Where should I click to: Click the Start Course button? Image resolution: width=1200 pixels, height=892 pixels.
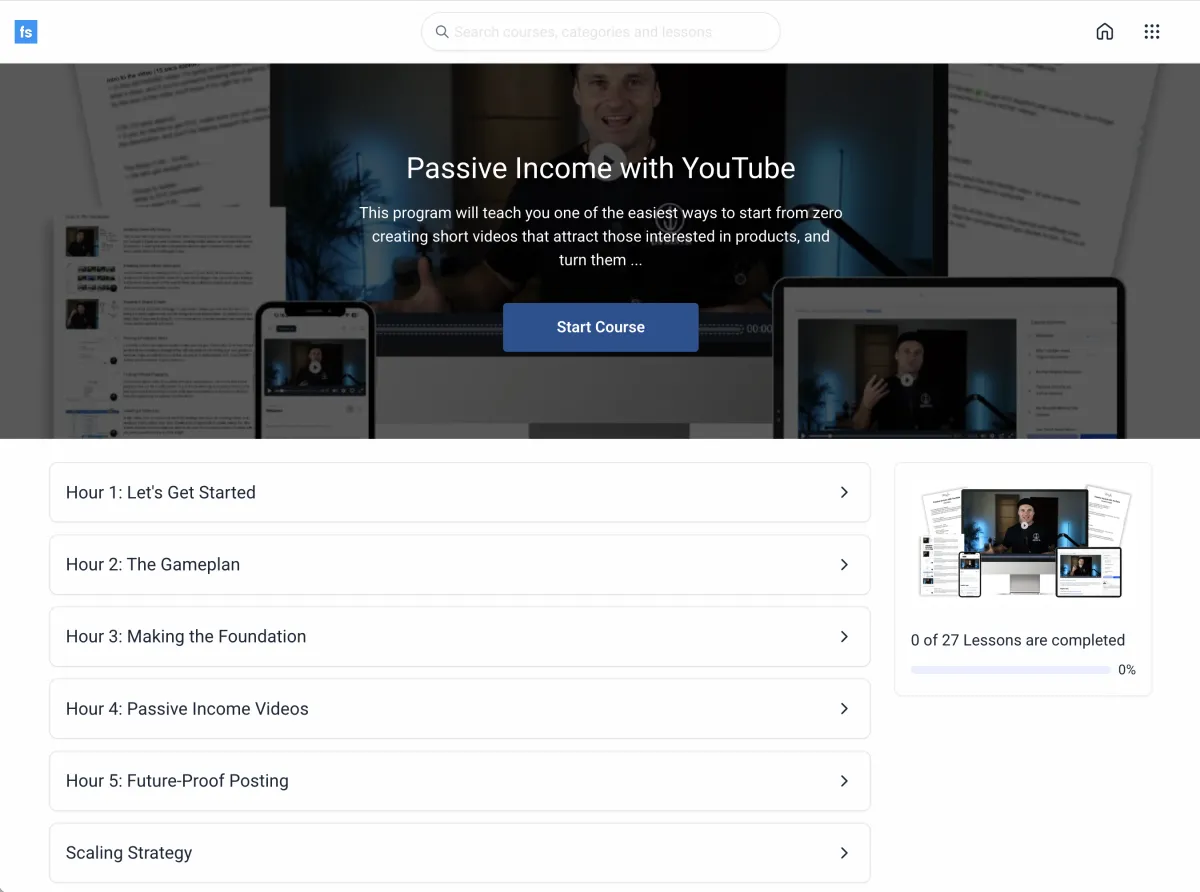point(601,327)
